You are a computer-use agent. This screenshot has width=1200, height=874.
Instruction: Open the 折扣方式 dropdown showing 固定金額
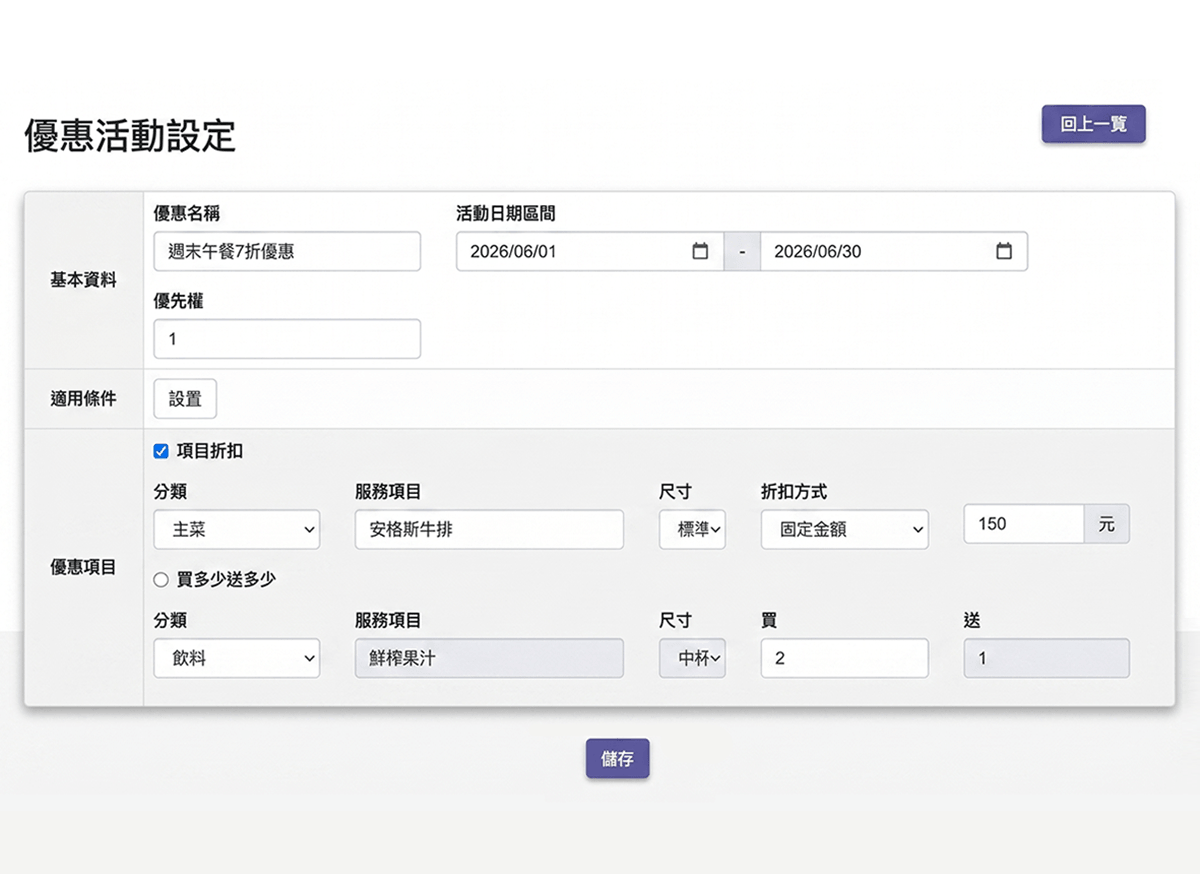844,529
